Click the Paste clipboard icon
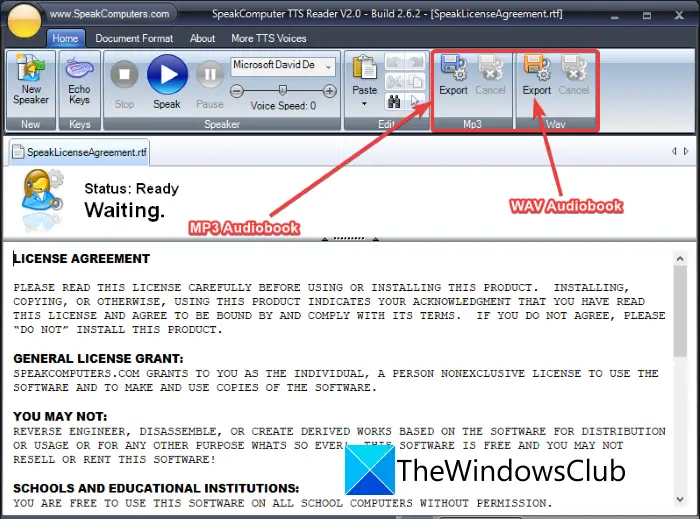 point(365,68)
